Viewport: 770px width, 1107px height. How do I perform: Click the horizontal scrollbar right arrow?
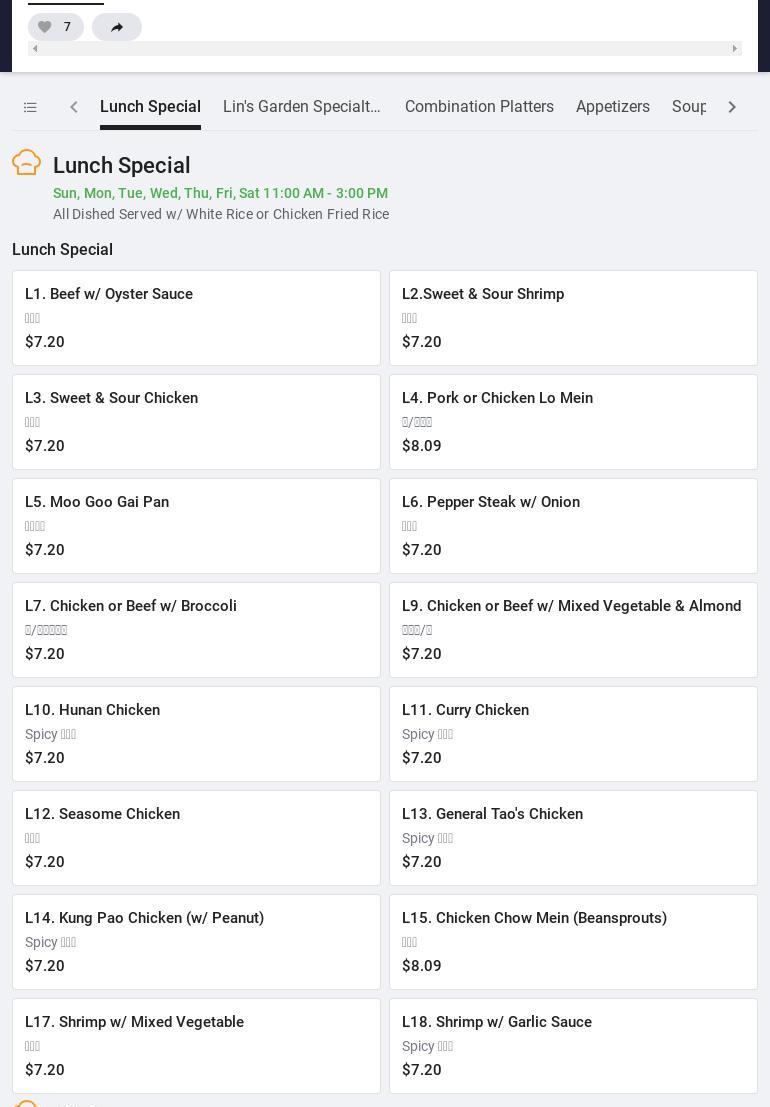[x=735, y=48]
